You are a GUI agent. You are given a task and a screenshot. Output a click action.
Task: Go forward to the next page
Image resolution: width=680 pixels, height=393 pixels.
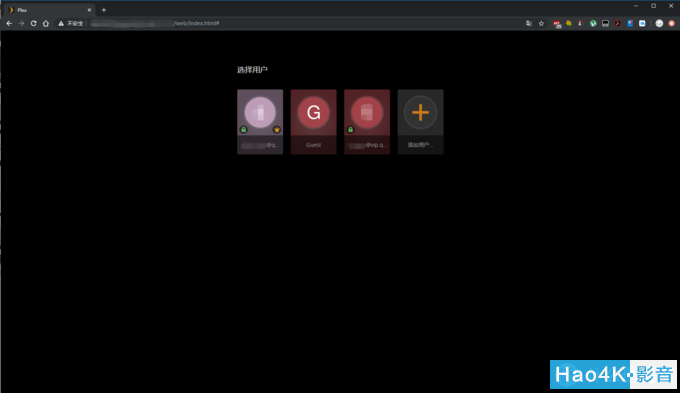(x=21, y=23)
